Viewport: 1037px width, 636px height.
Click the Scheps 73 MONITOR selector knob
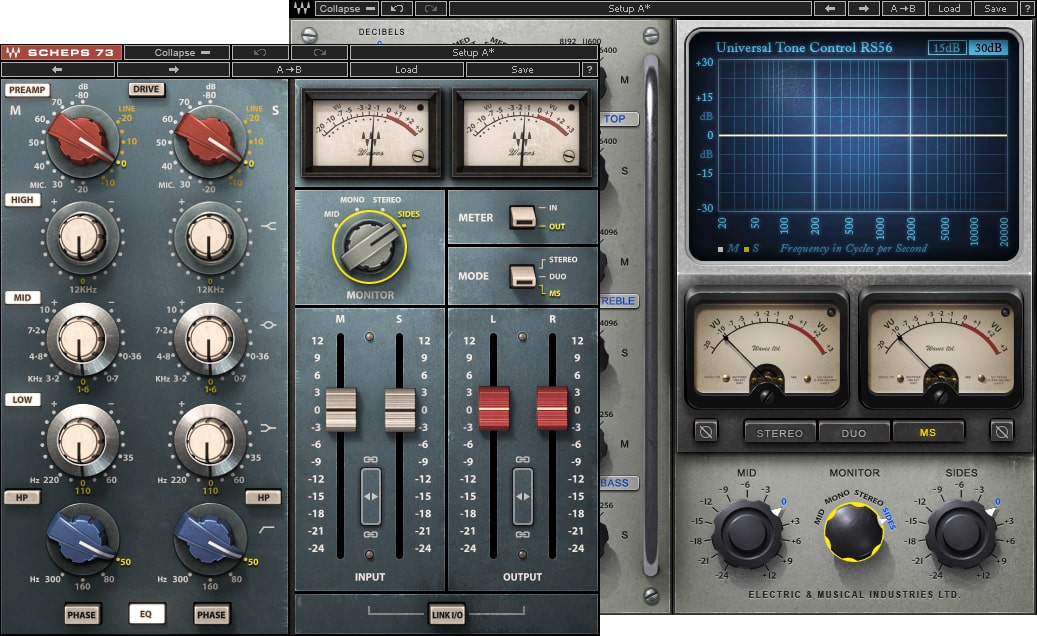[x=370, y=247]
